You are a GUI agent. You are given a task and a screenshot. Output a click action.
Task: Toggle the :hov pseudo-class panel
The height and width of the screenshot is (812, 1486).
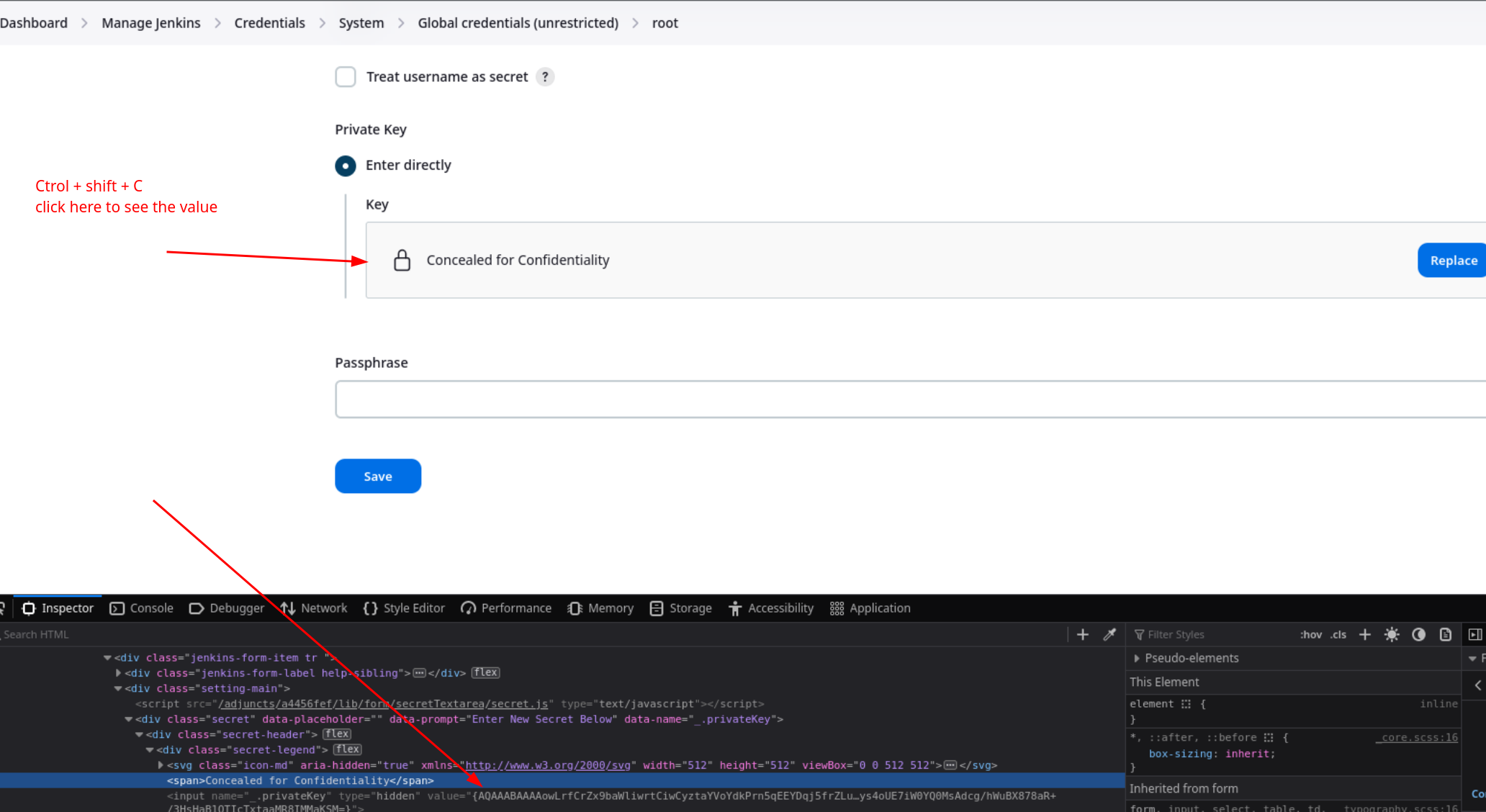[x=1310, y=634]
